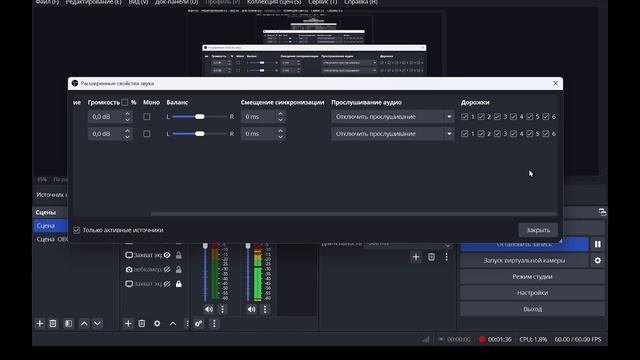The width and height of the screenshot is (640, 360).
Task: Move scene down with the Scenes down arrow
Action: pos(98,323)
